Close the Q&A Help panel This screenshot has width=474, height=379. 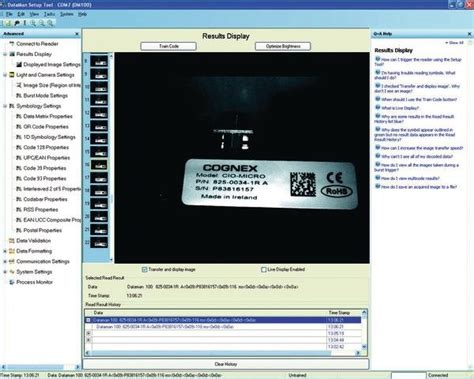click(x=469, y=34)
